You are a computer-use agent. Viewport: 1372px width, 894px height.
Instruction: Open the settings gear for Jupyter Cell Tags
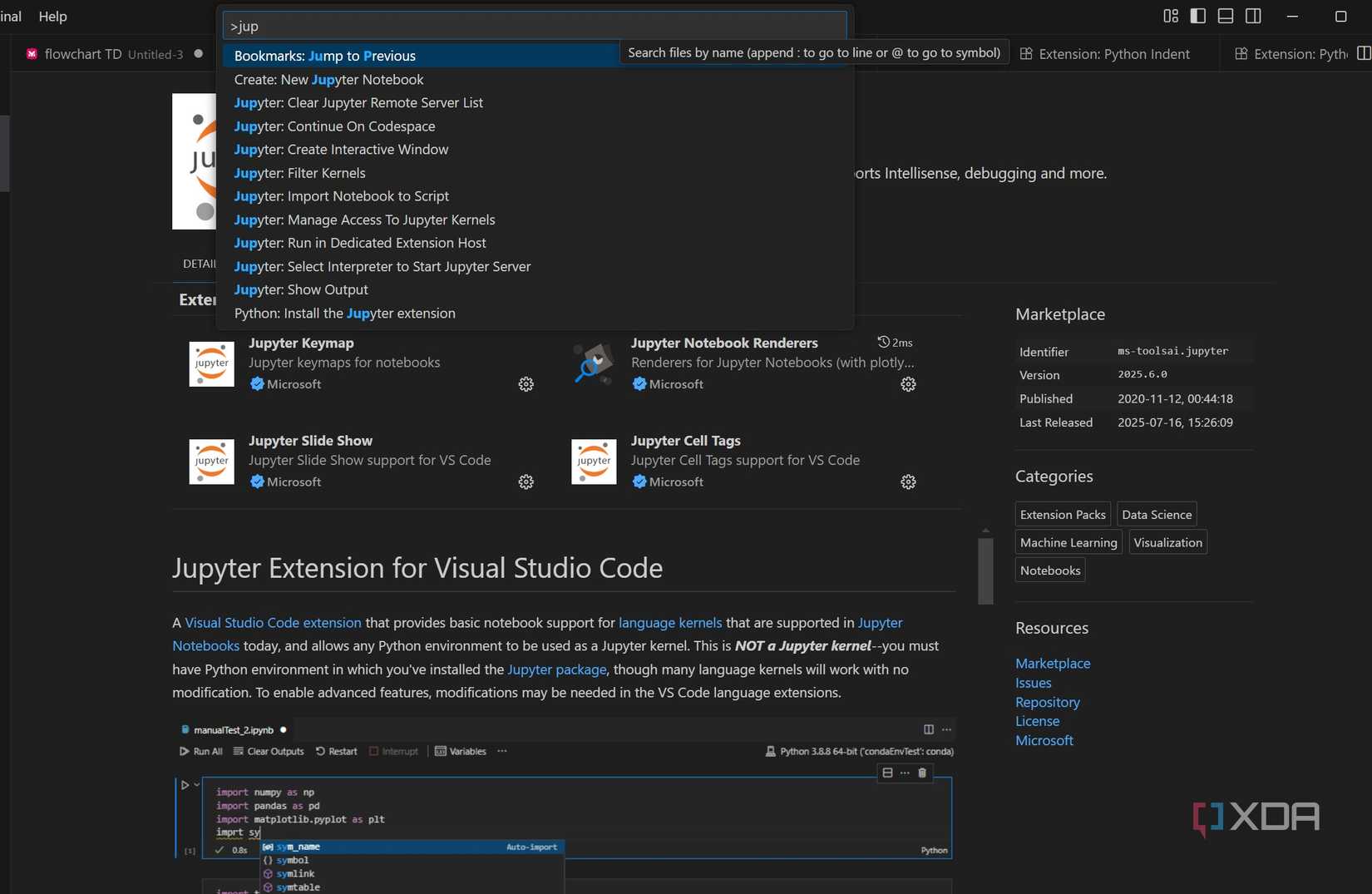[908, 482]
